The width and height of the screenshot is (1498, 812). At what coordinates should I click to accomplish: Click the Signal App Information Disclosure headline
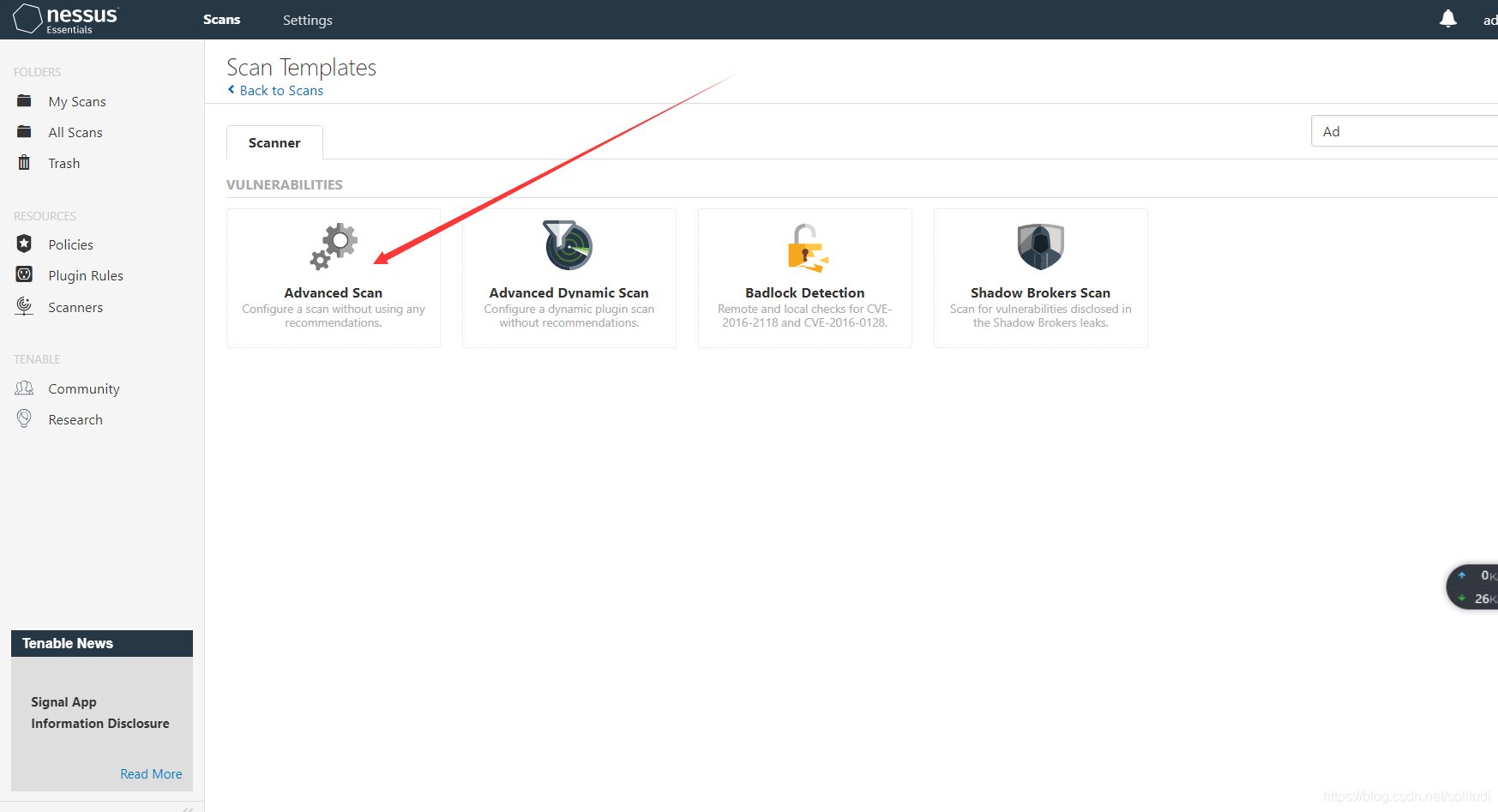point(100,713)
